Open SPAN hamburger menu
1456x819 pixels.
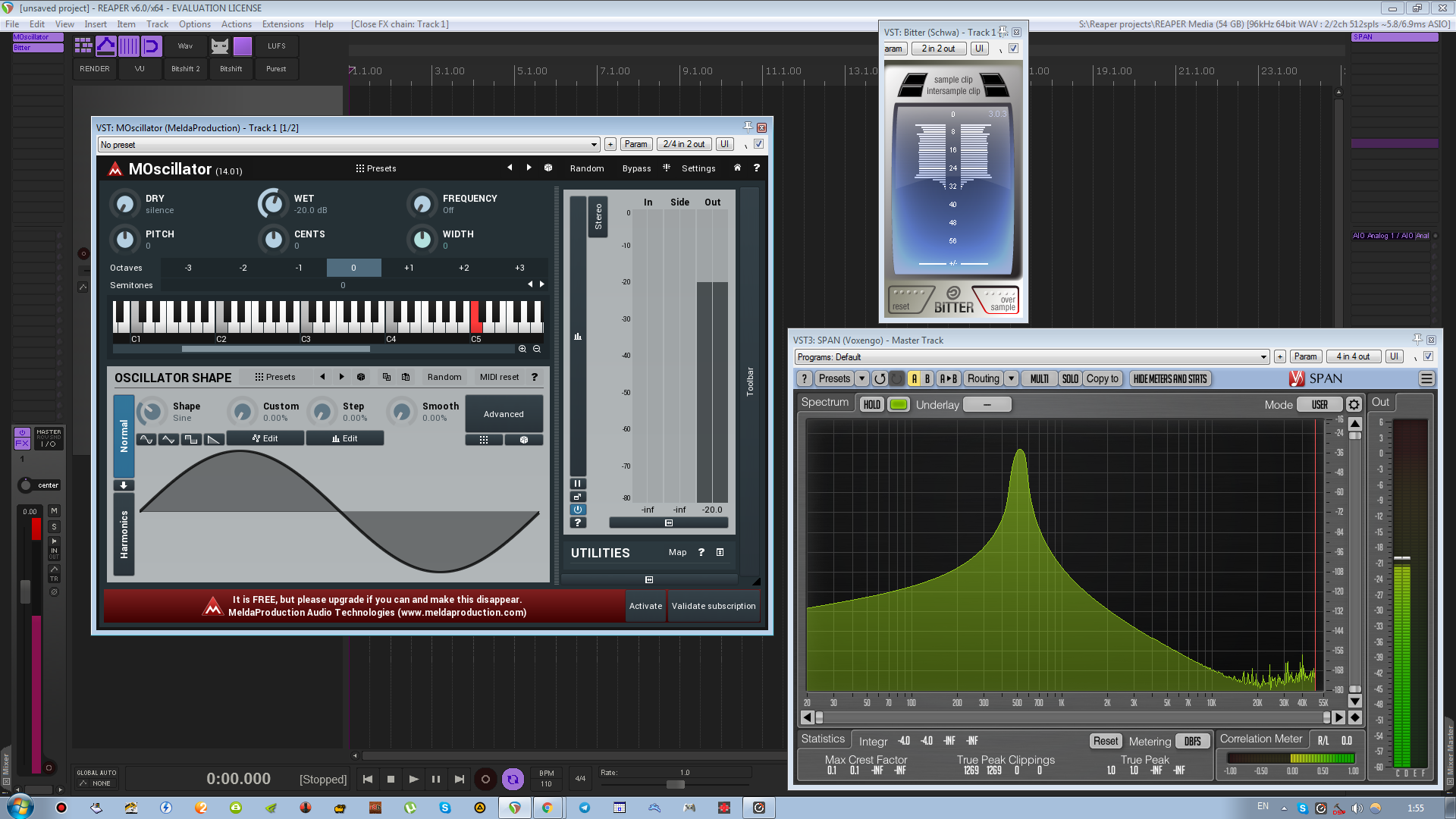tap(1426, 378)
